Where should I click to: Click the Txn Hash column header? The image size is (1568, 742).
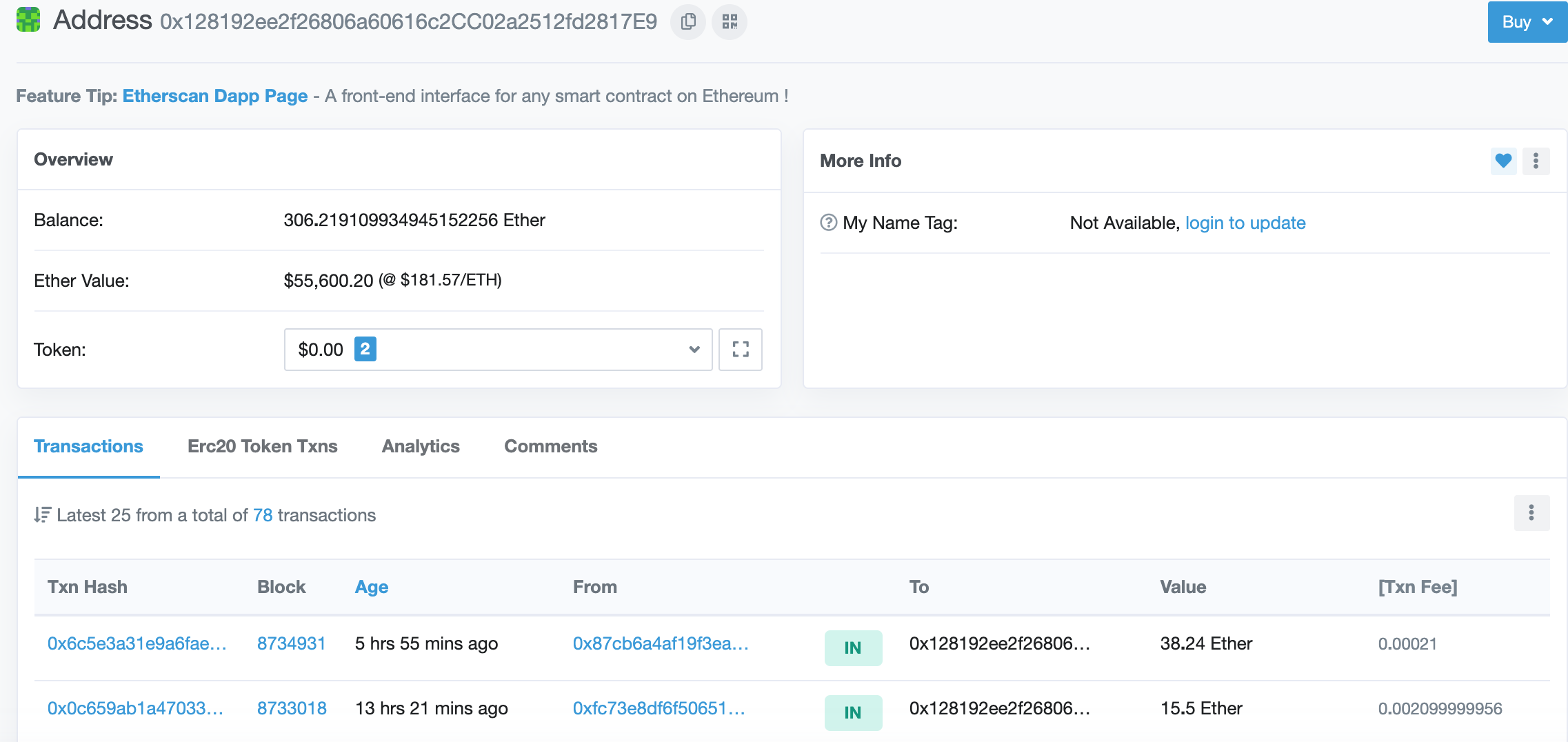click(88, 587)
